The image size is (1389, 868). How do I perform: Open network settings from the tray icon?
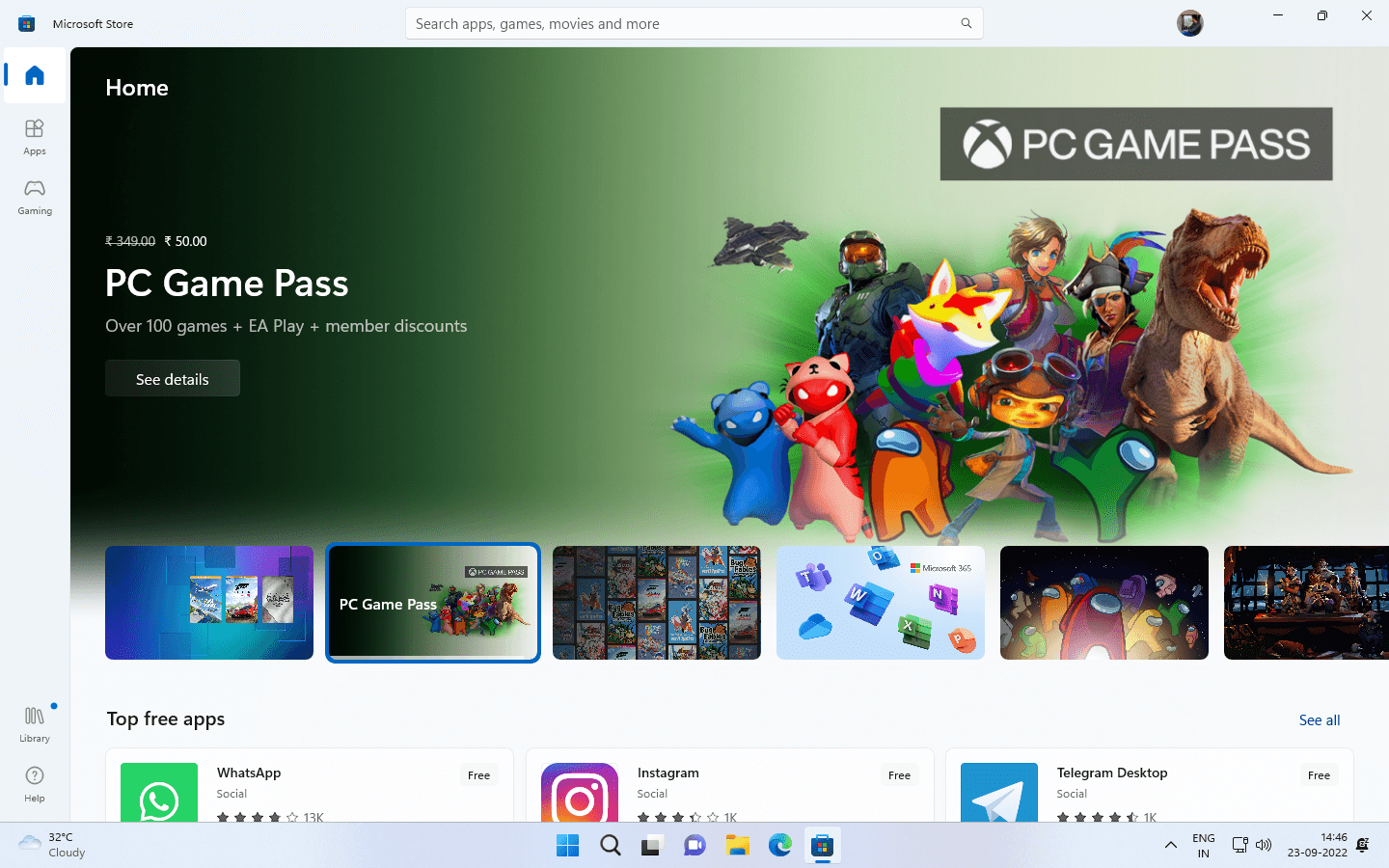pyautogui.click(x=1240, y=846)
